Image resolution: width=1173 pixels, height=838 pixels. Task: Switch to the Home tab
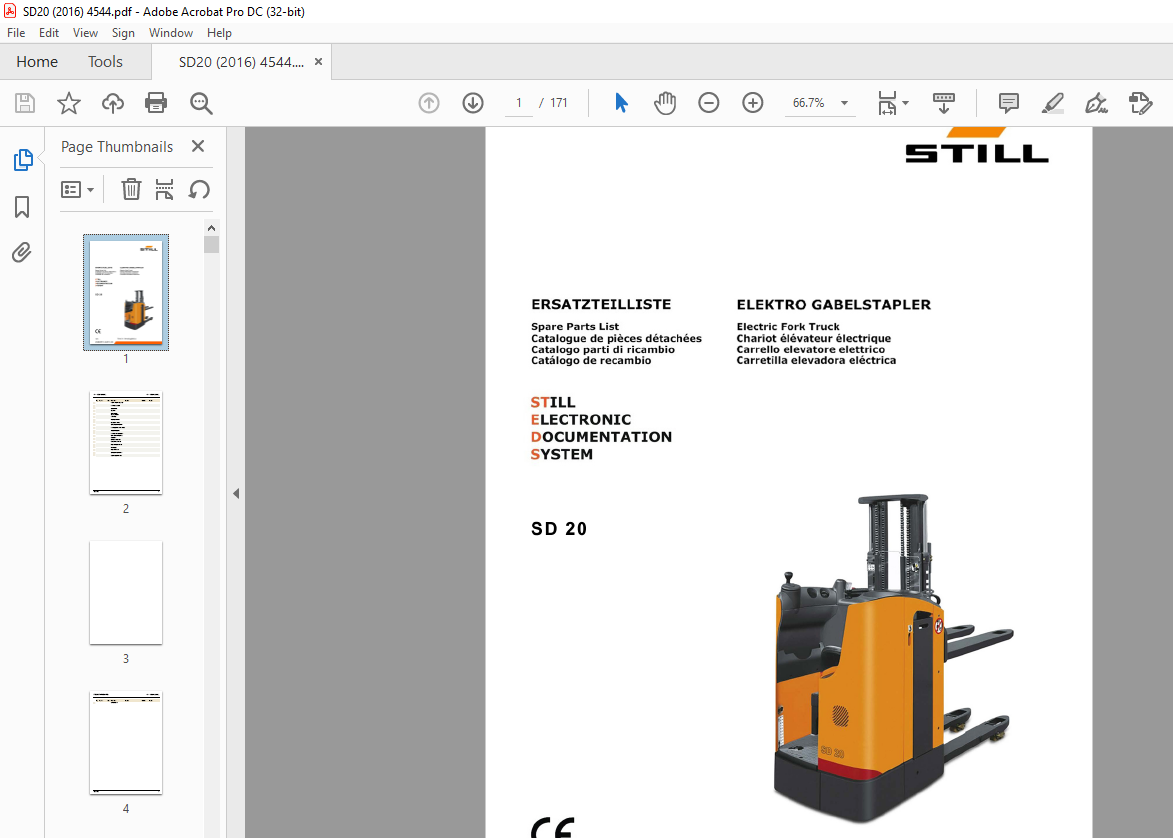(x=37, y=62)
